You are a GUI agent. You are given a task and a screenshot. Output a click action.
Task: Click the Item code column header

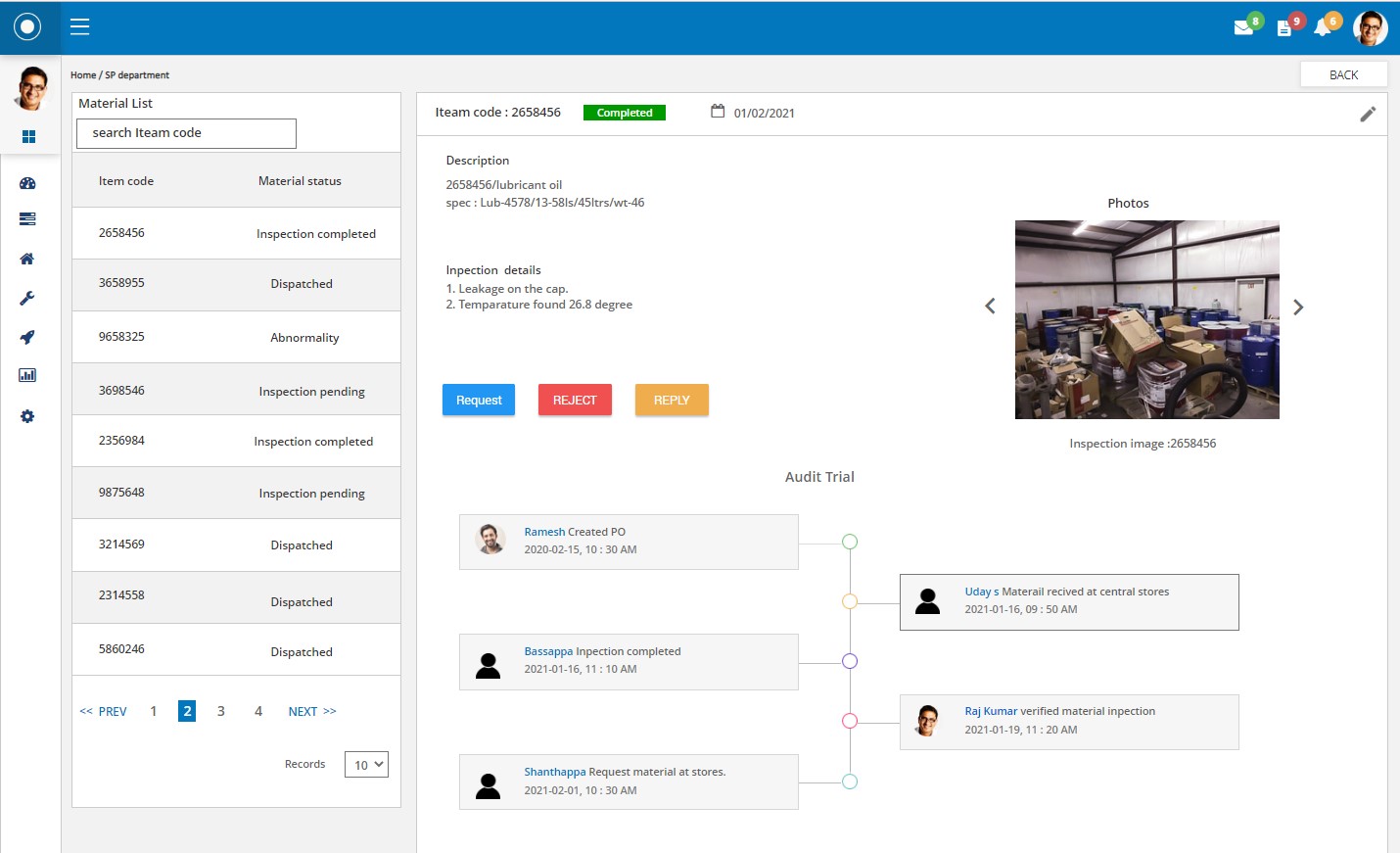tap(126, 181)
